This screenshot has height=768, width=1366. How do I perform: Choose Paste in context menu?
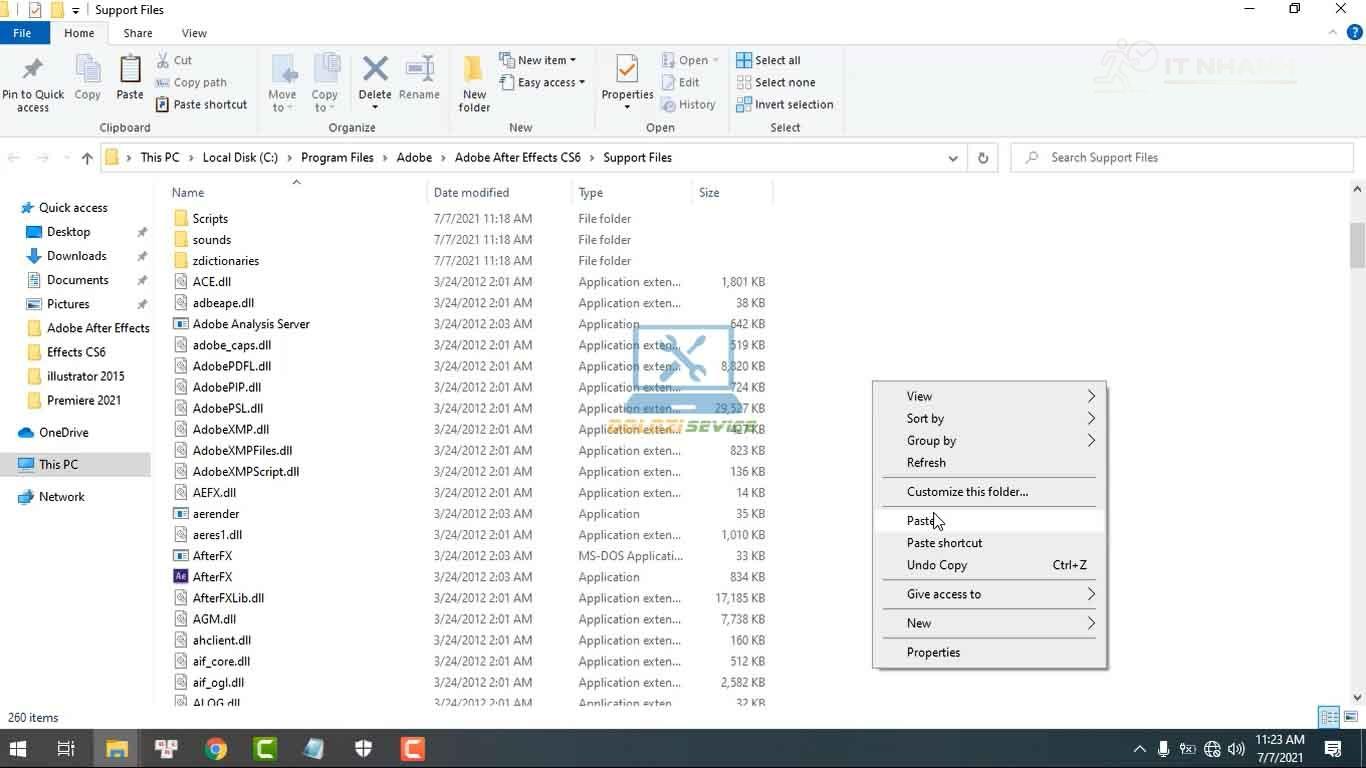[x=990, y=520]
